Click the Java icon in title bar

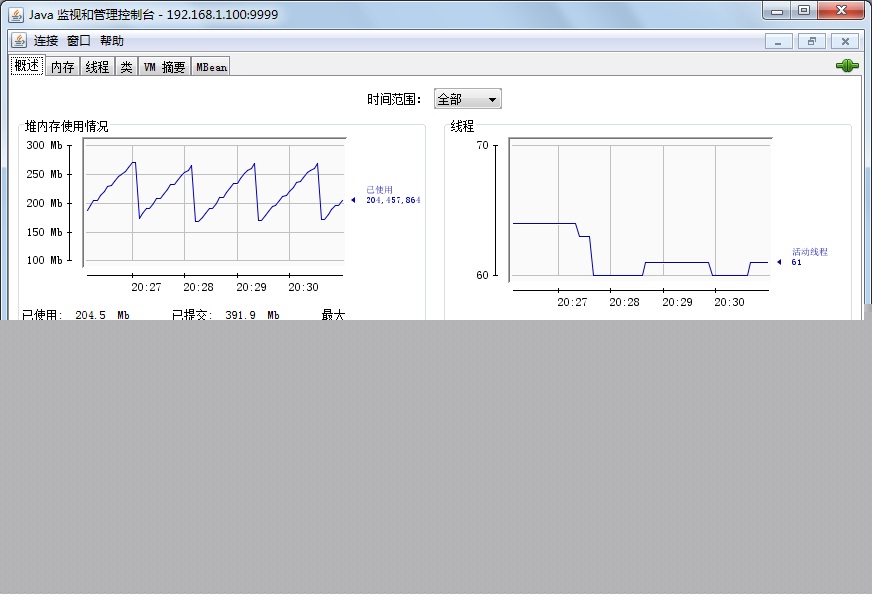tap(17, 14)
